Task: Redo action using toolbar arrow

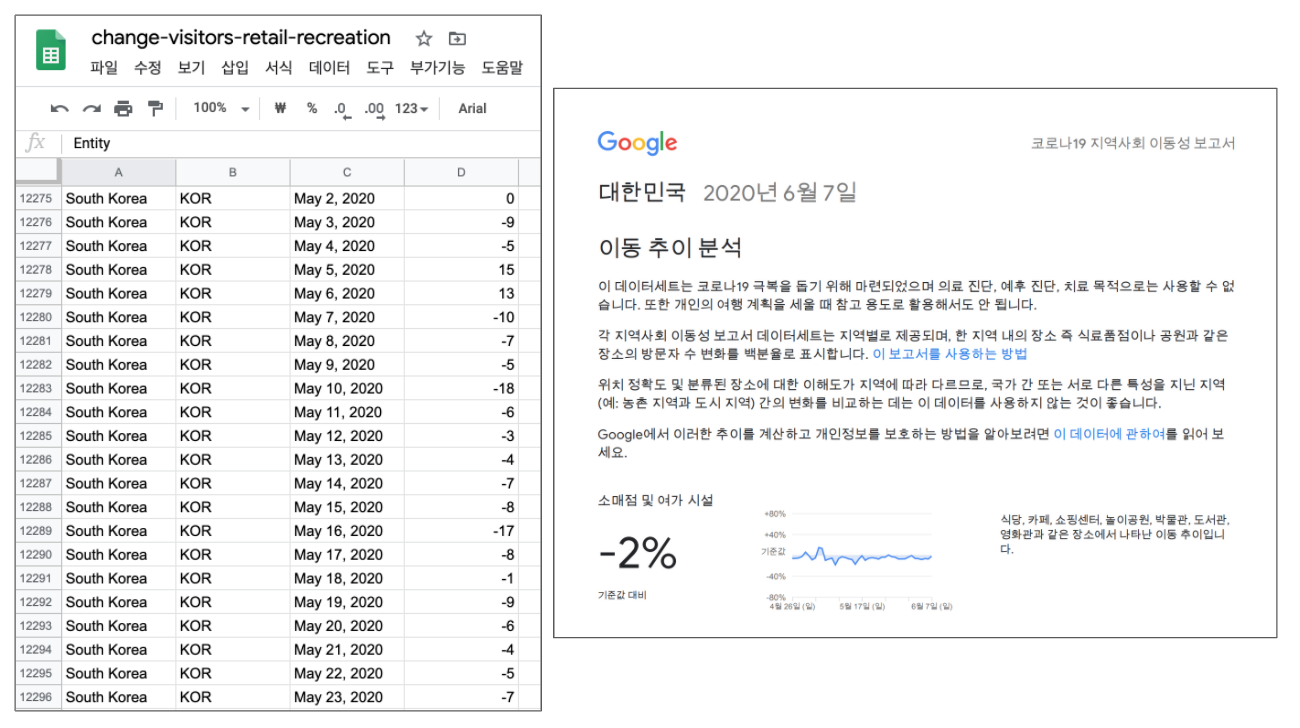Action: tap(91, 109)
